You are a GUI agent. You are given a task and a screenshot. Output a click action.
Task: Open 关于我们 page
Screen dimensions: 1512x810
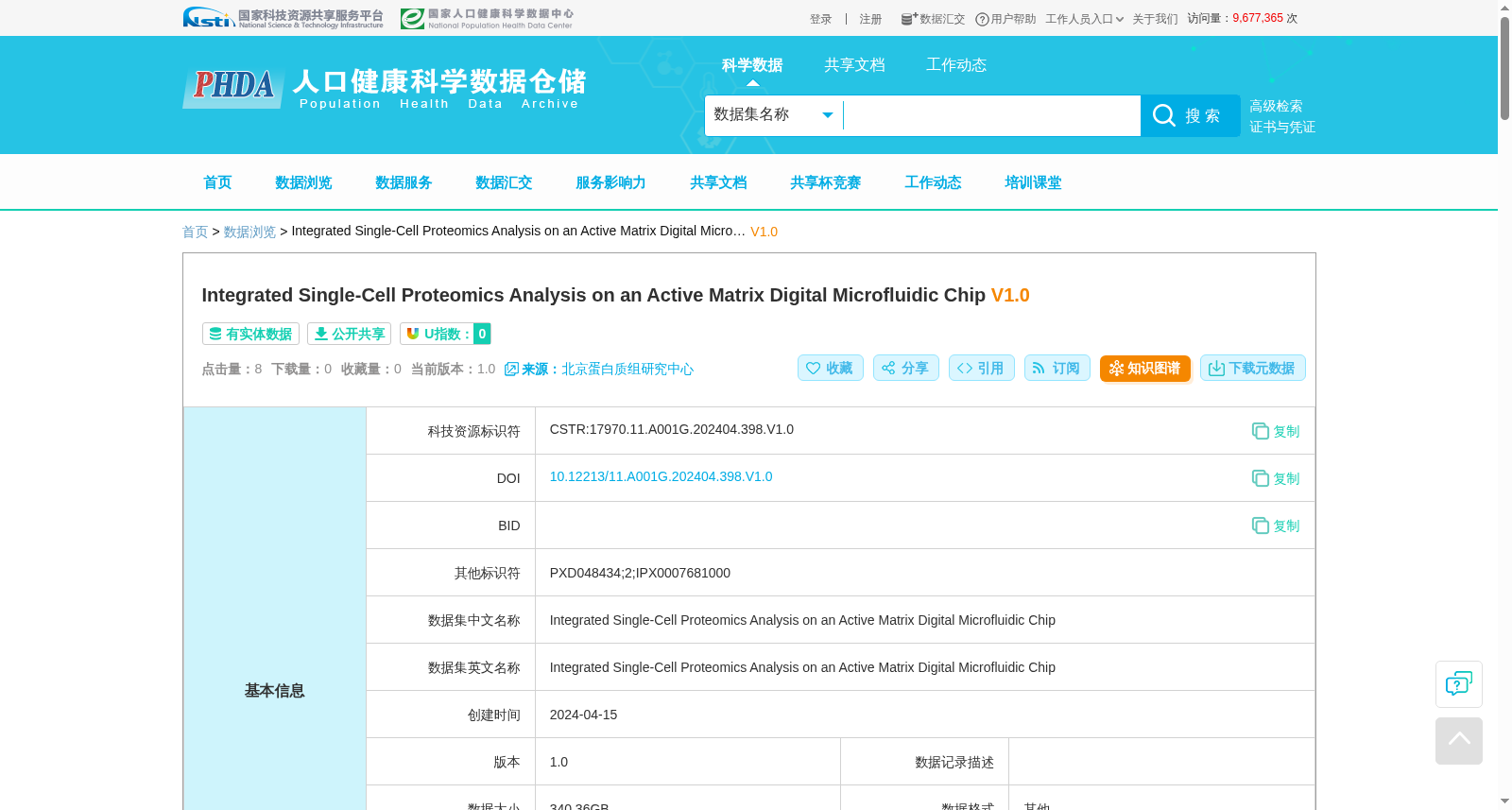click(x=1155, y=19)
